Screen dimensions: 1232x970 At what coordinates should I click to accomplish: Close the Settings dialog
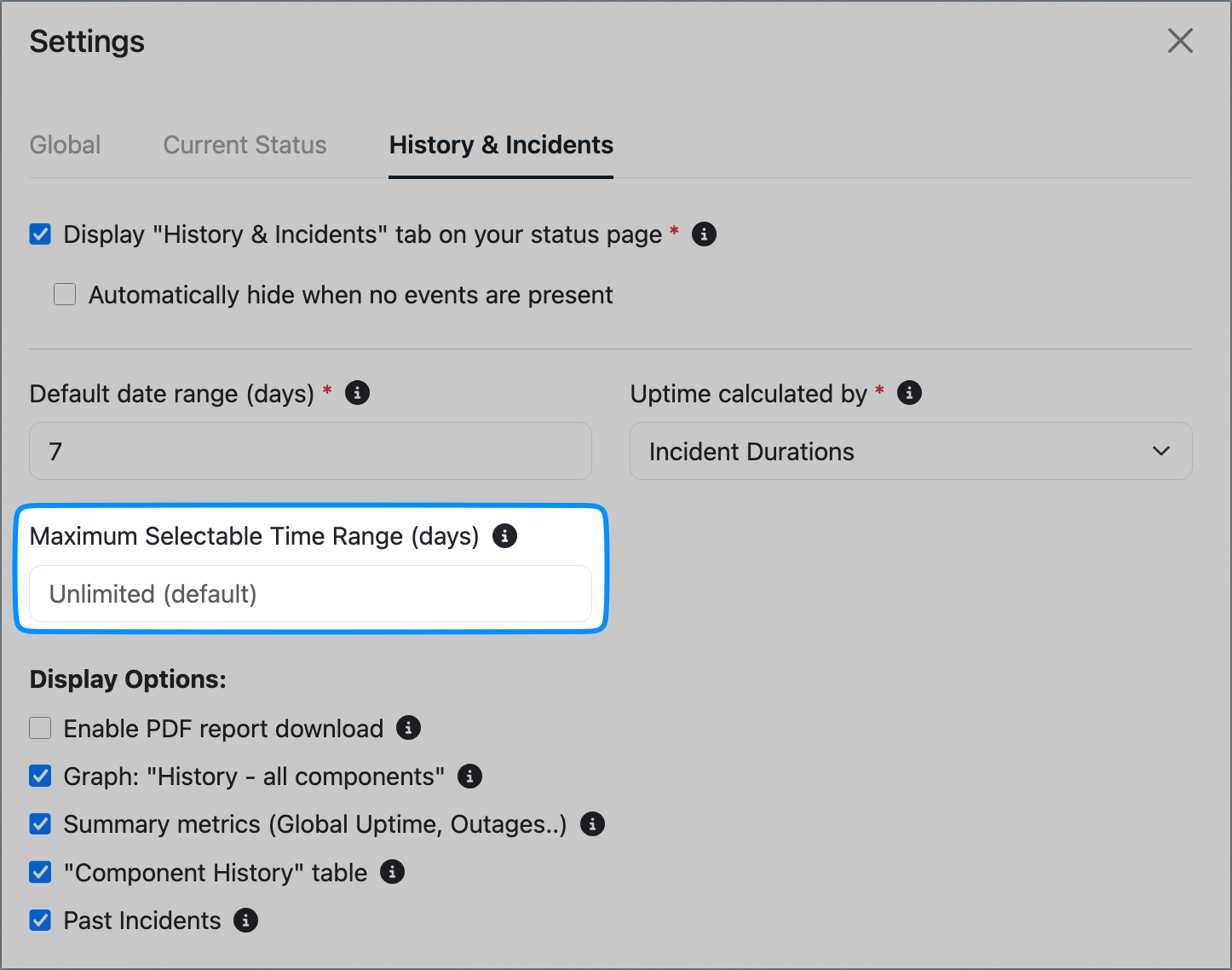(x=1180, y=40)
